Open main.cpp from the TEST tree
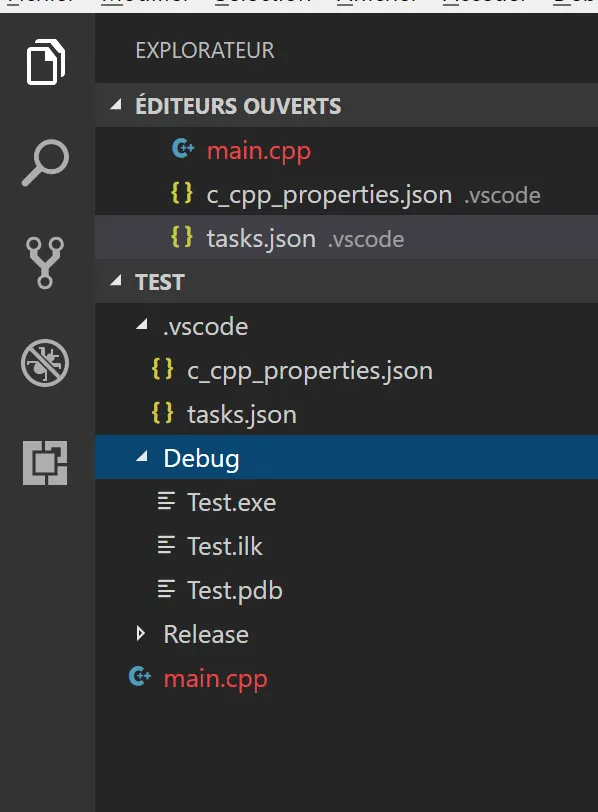 tap(215, 678)
